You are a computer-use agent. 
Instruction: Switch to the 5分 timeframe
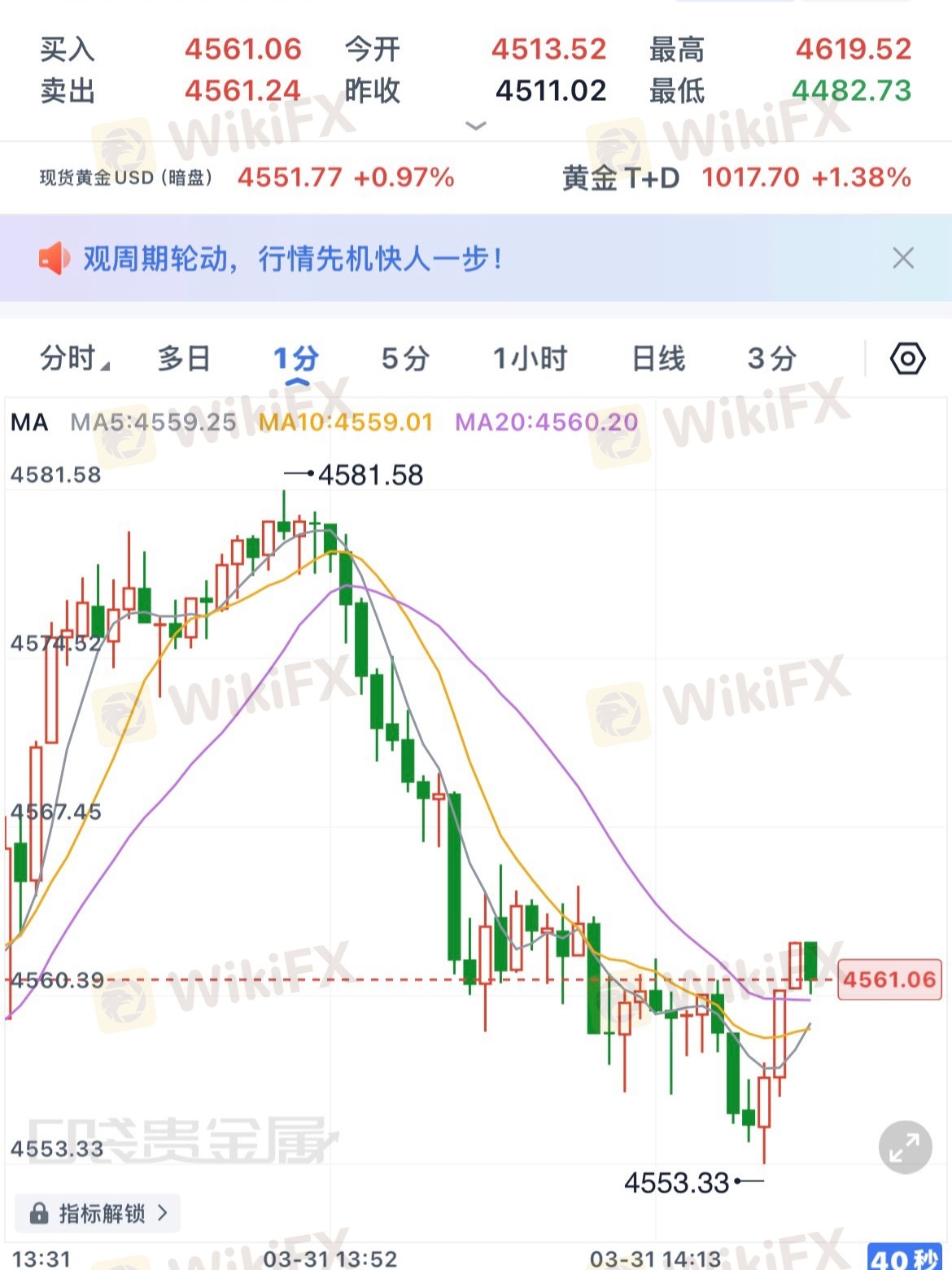click(405, 359)
